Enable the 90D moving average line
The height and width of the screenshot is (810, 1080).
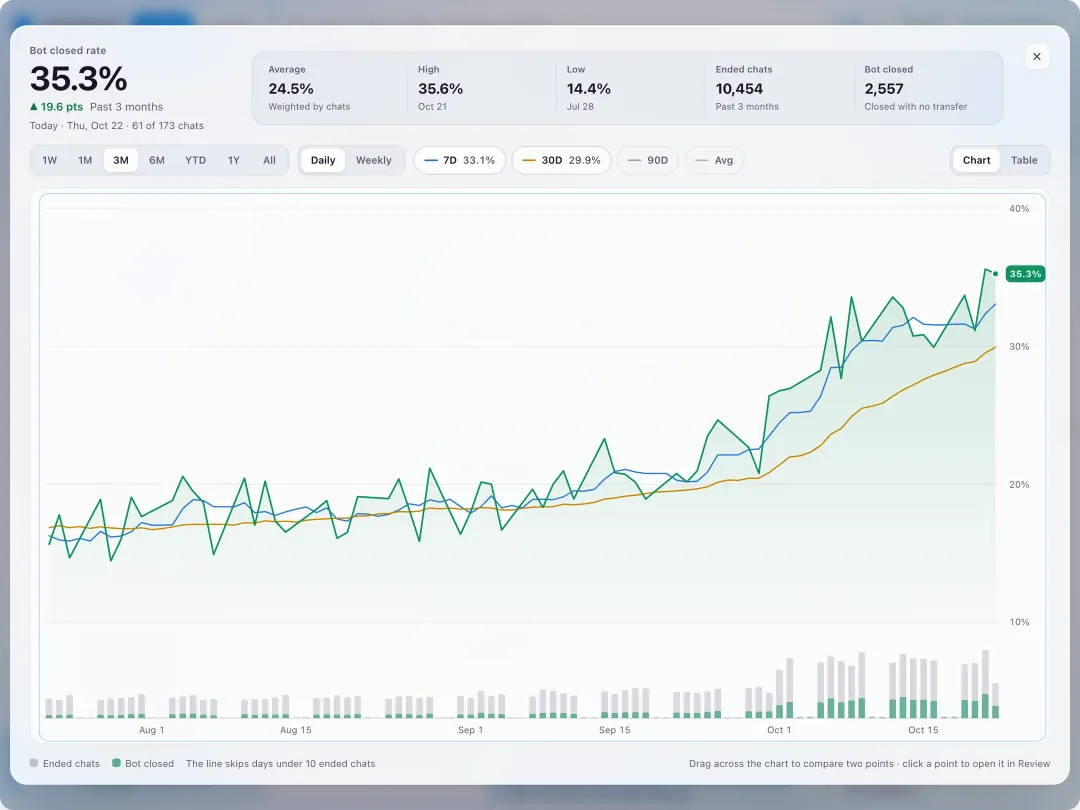click(x=648, y=160)
